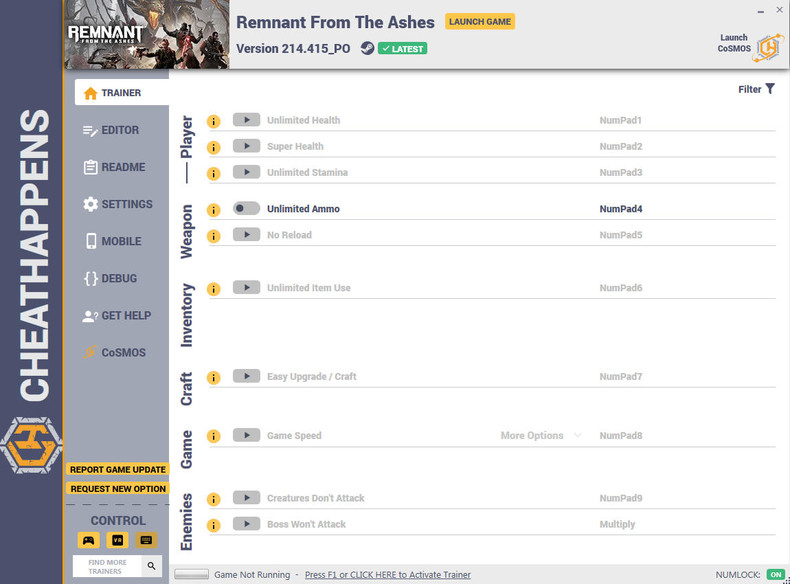Image resolution: width=790 pixels, height=584 pixels.
Task: Toggle the Unlimited Ammo switch
Action: pos(246,208)
